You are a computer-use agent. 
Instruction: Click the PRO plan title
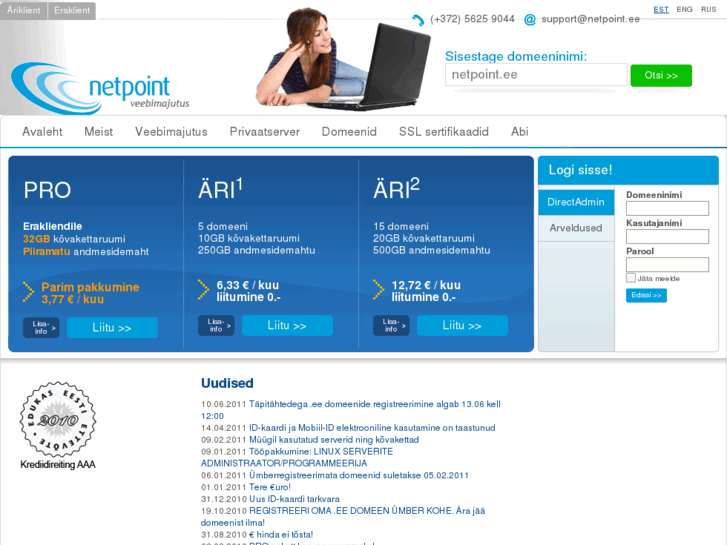(x=47, y=190)
